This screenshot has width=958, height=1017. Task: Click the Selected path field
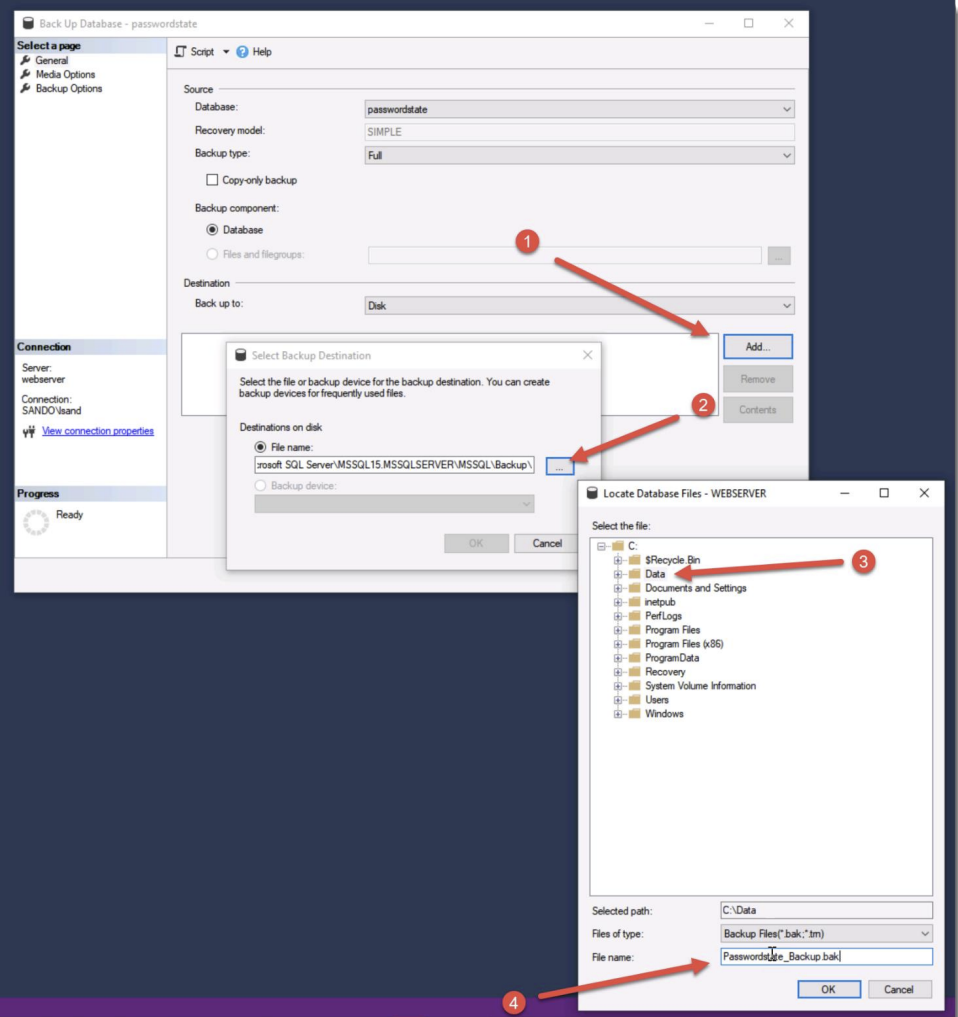tap(826, 910)
